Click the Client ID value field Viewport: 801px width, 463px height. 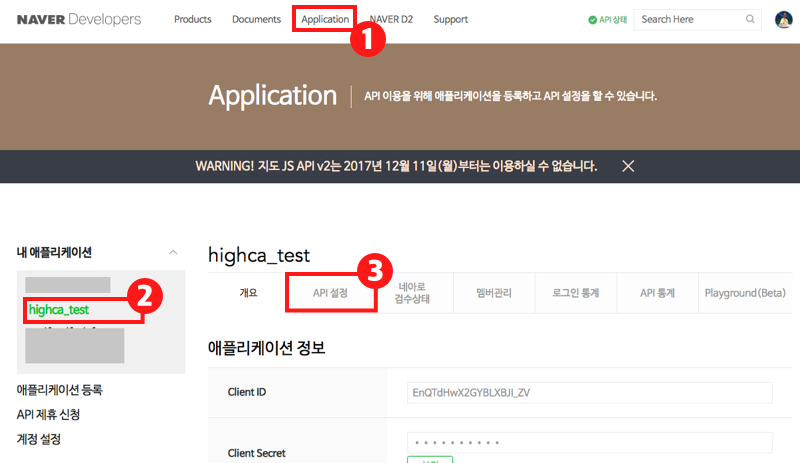tap(590, 392)
